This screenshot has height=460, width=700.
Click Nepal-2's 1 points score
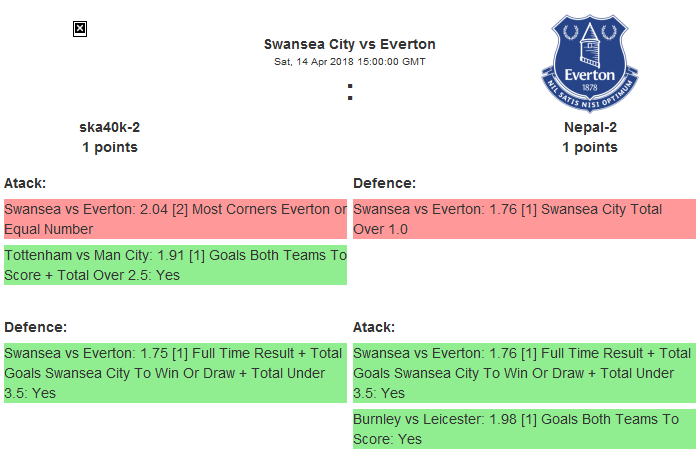click(589, 147)
